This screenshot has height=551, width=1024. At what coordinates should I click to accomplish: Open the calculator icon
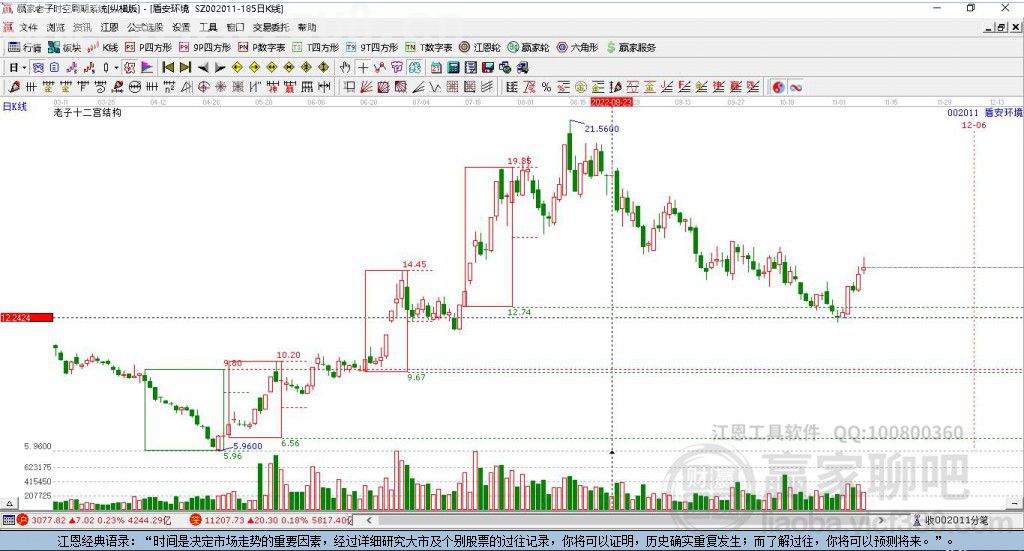point(453,67)
